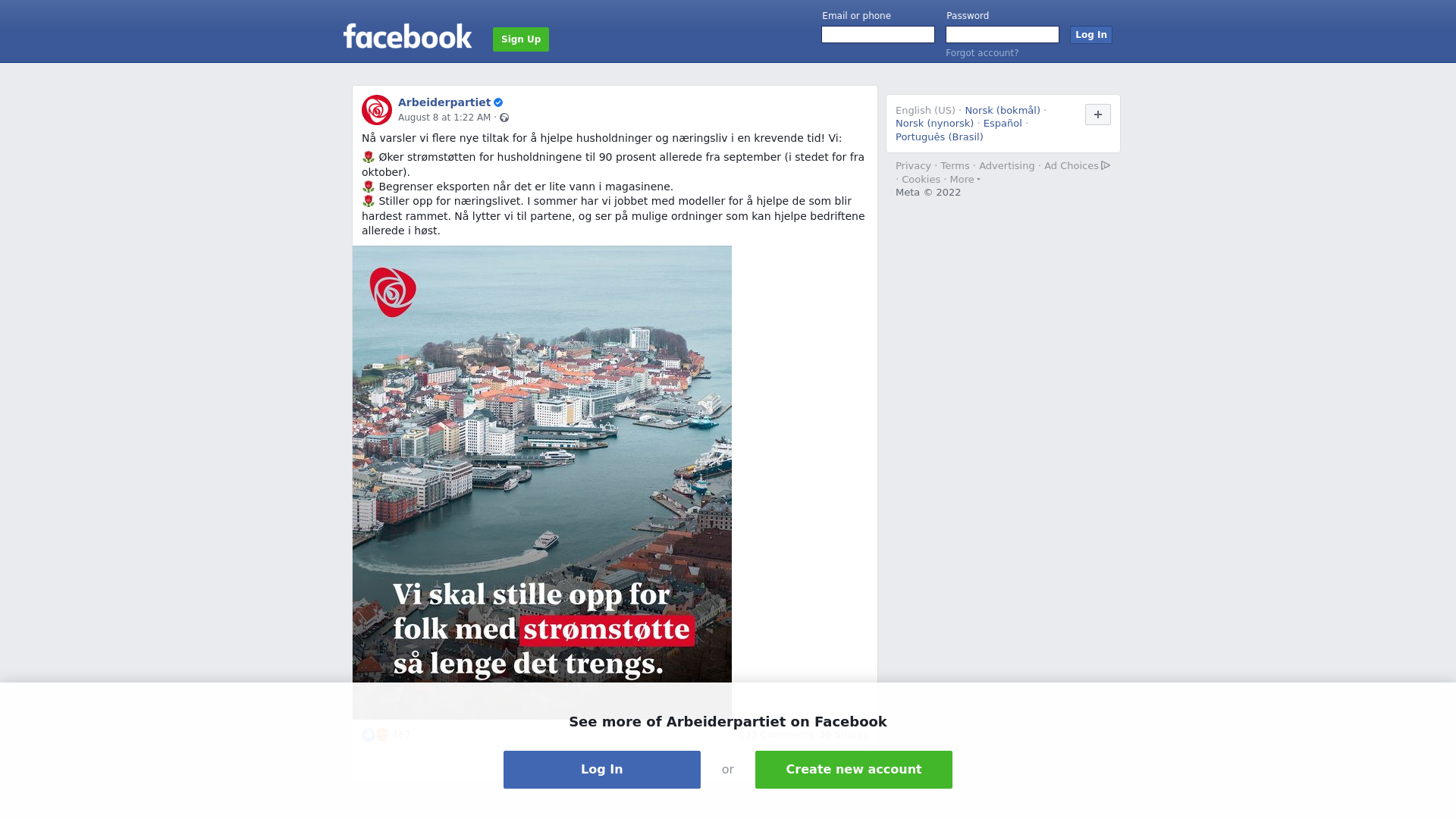Select Español language option

click(1003, 124)
